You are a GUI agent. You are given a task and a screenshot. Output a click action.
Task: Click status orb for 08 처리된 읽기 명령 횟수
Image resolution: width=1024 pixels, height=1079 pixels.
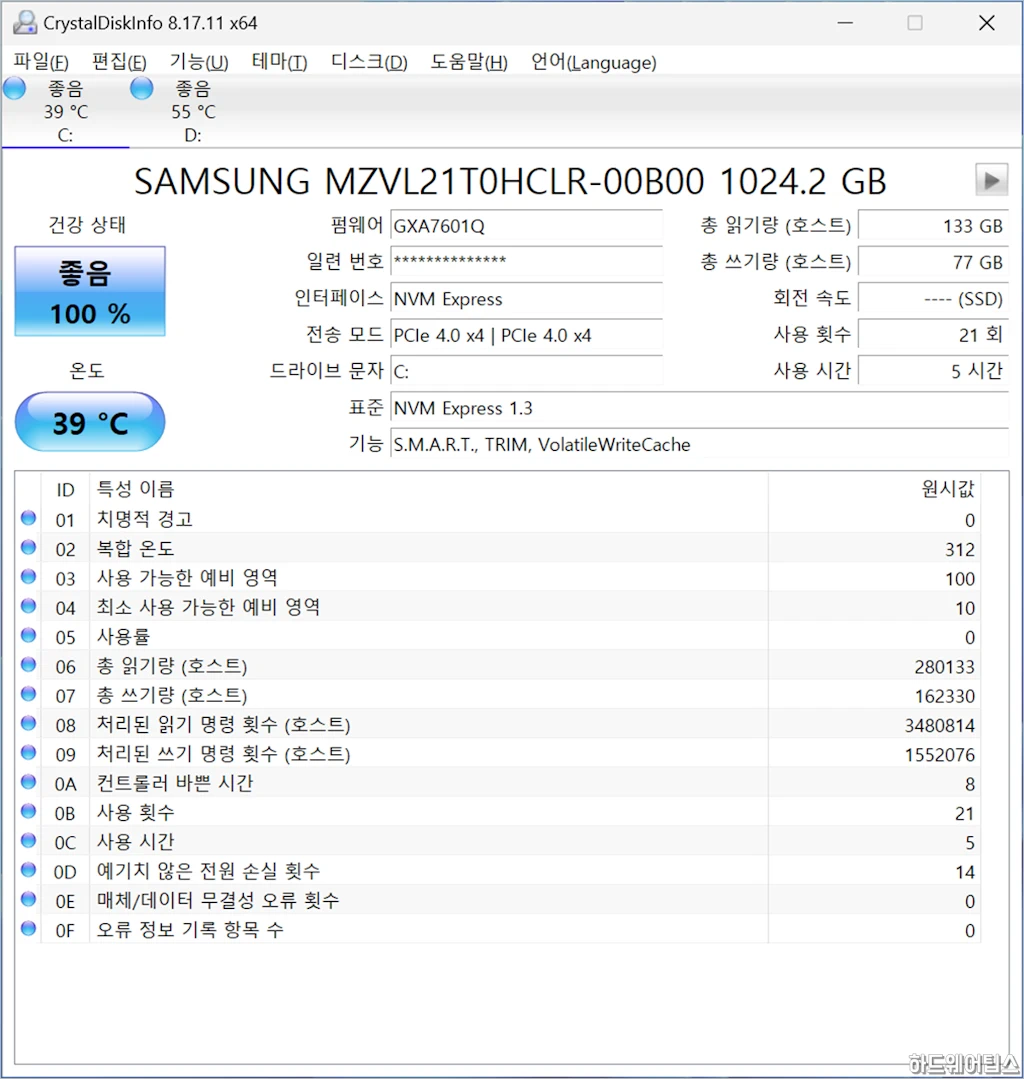tap(28, 723)
